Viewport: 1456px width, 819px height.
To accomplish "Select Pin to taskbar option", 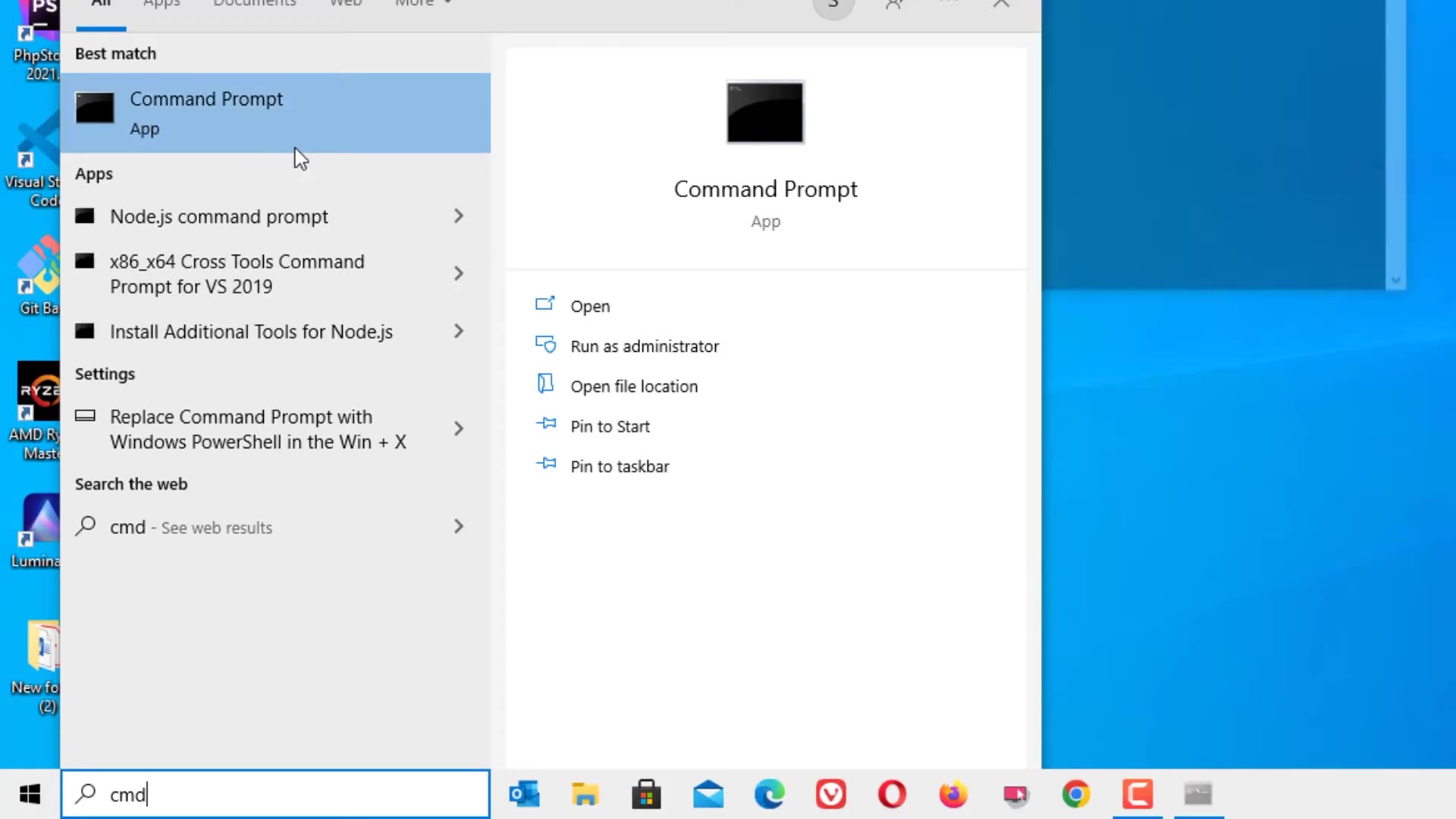I will pos(619,467).
